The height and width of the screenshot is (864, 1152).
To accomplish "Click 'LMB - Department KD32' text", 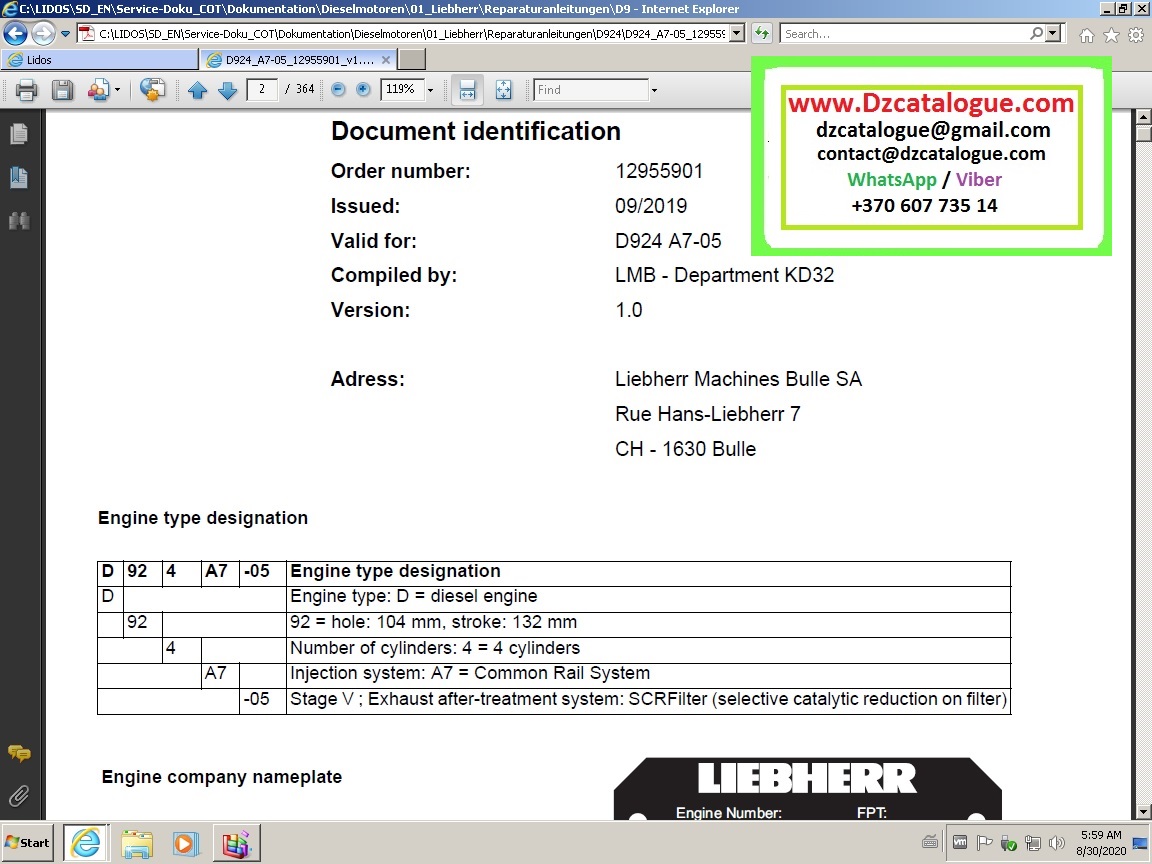I will [724, 275].
